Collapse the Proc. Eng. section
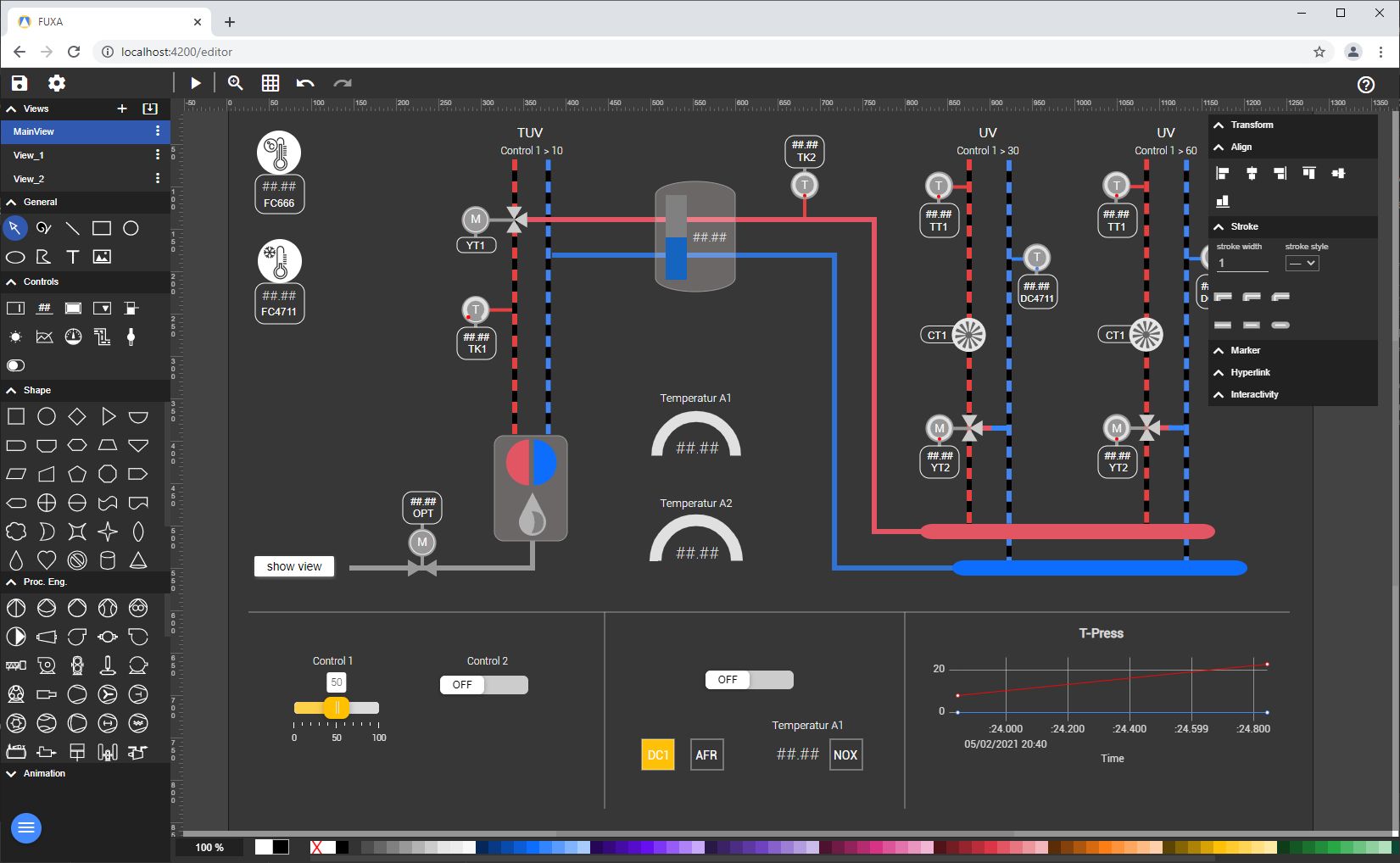The height and width of the screenshot is (863, 1400). tap(10, 582)
